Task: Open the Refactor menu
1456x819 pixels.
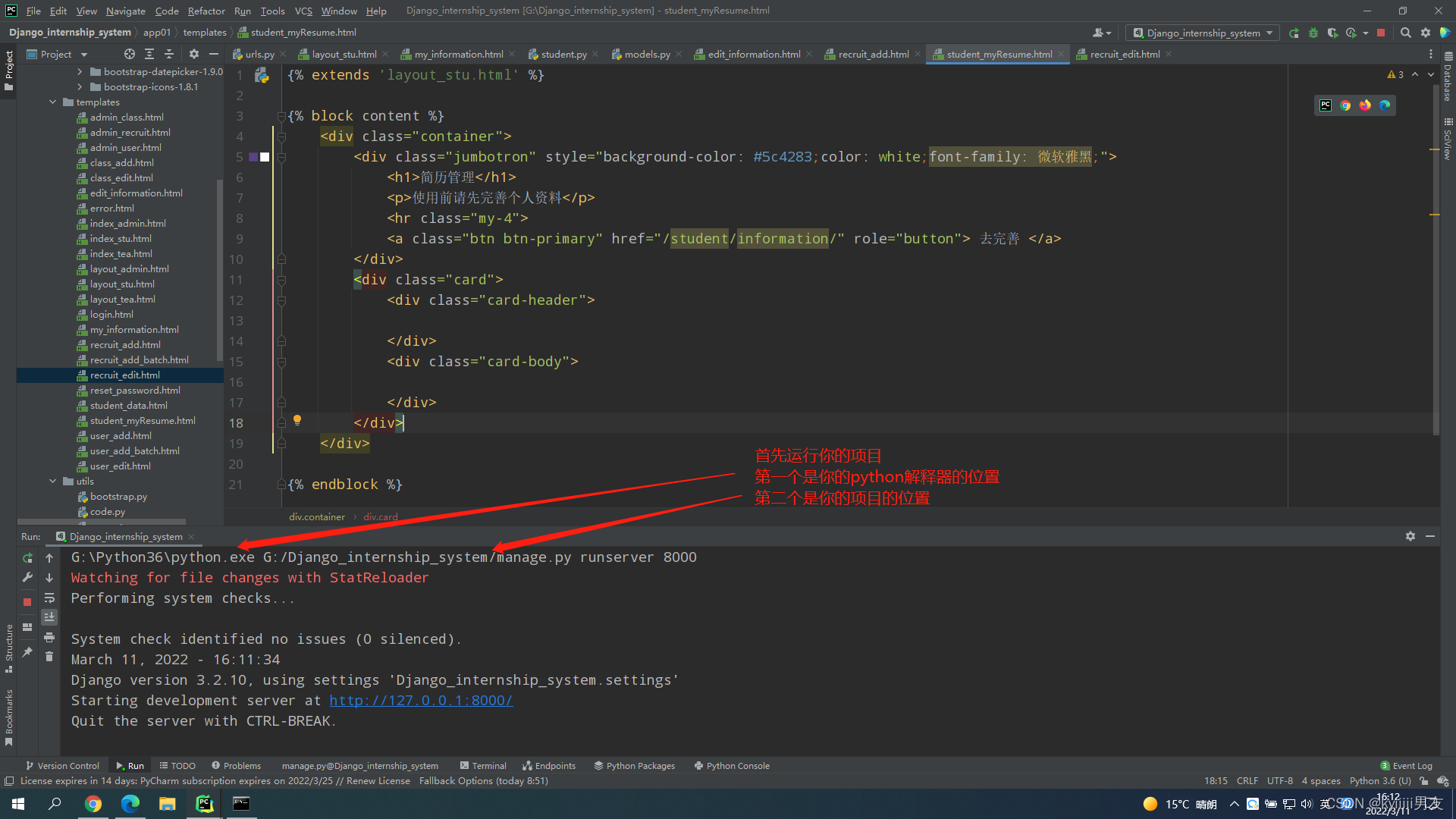Action: tap(206, 11)
